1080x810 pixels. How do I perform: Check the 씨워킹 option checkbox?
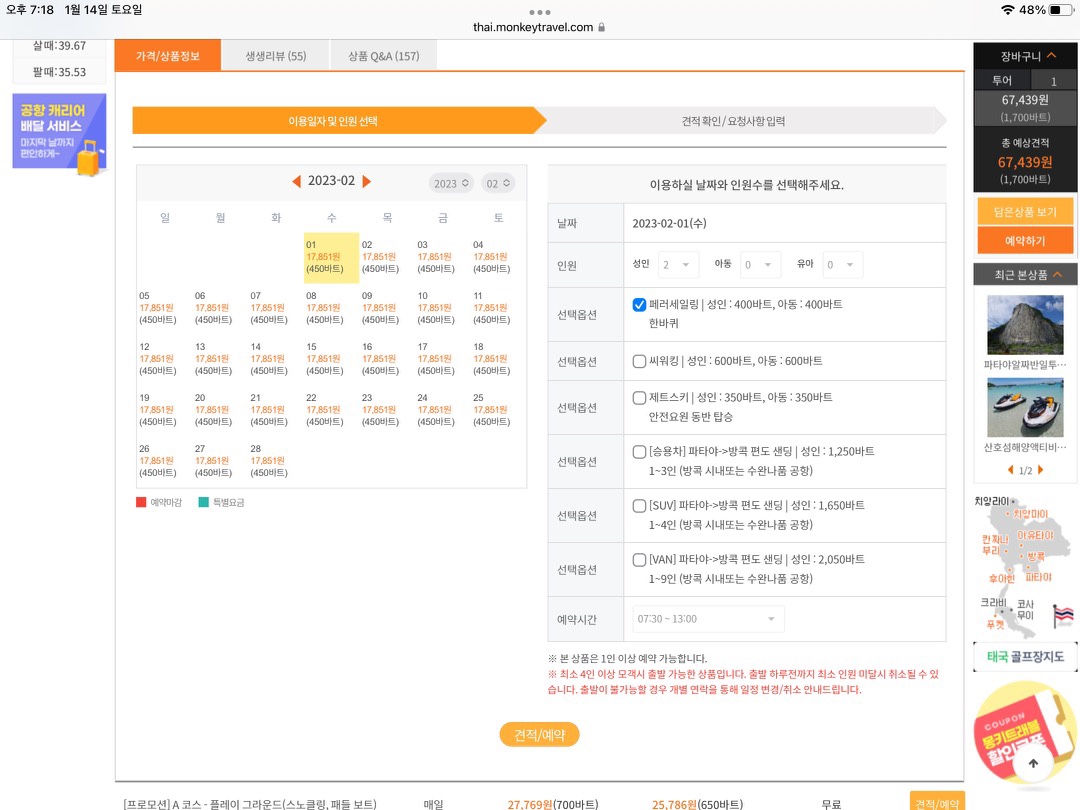639,361
